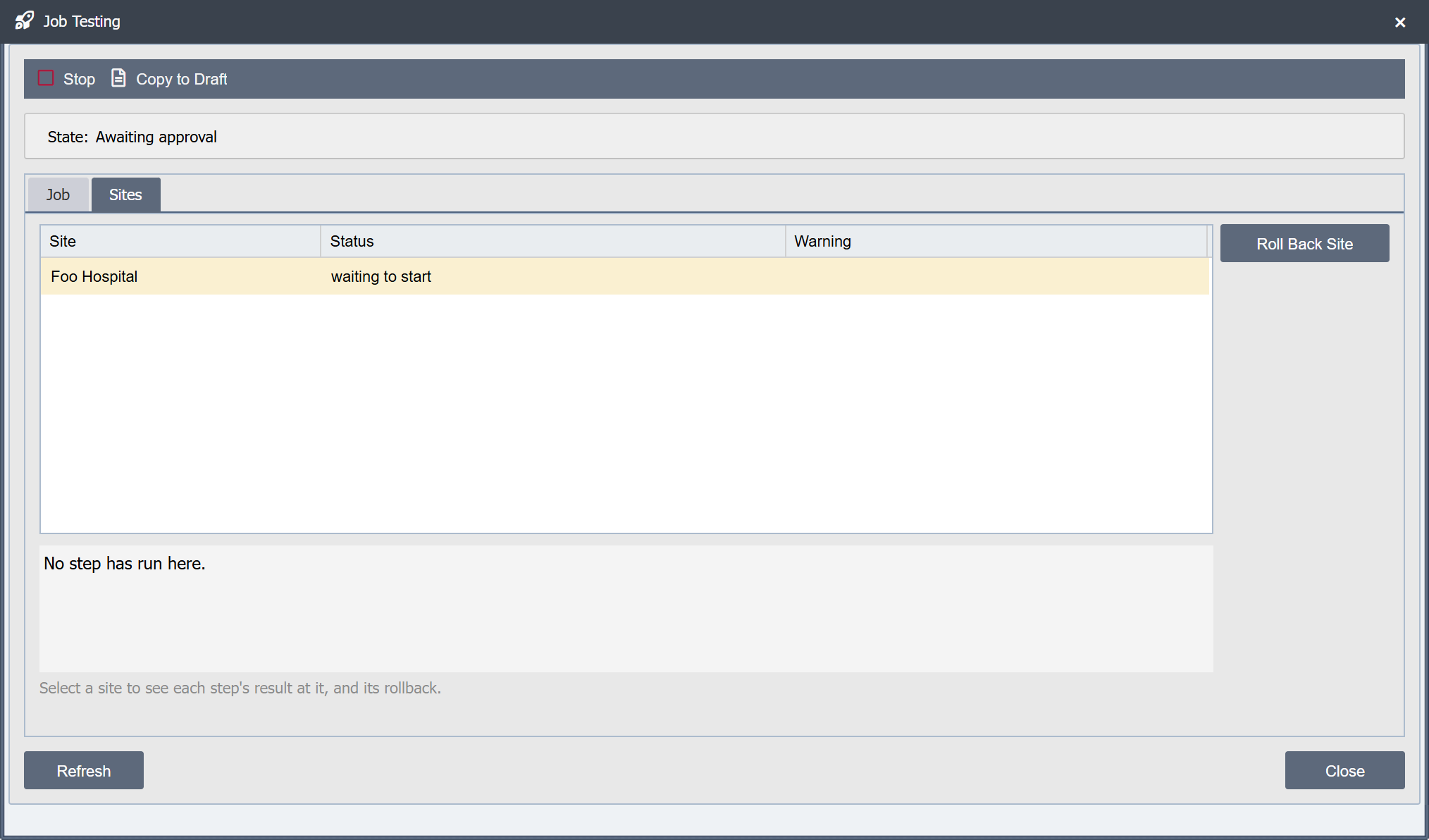Click the bottom Close button
The height and width of the screenshot is (840, 1429).
click(x=1344, y=770)
